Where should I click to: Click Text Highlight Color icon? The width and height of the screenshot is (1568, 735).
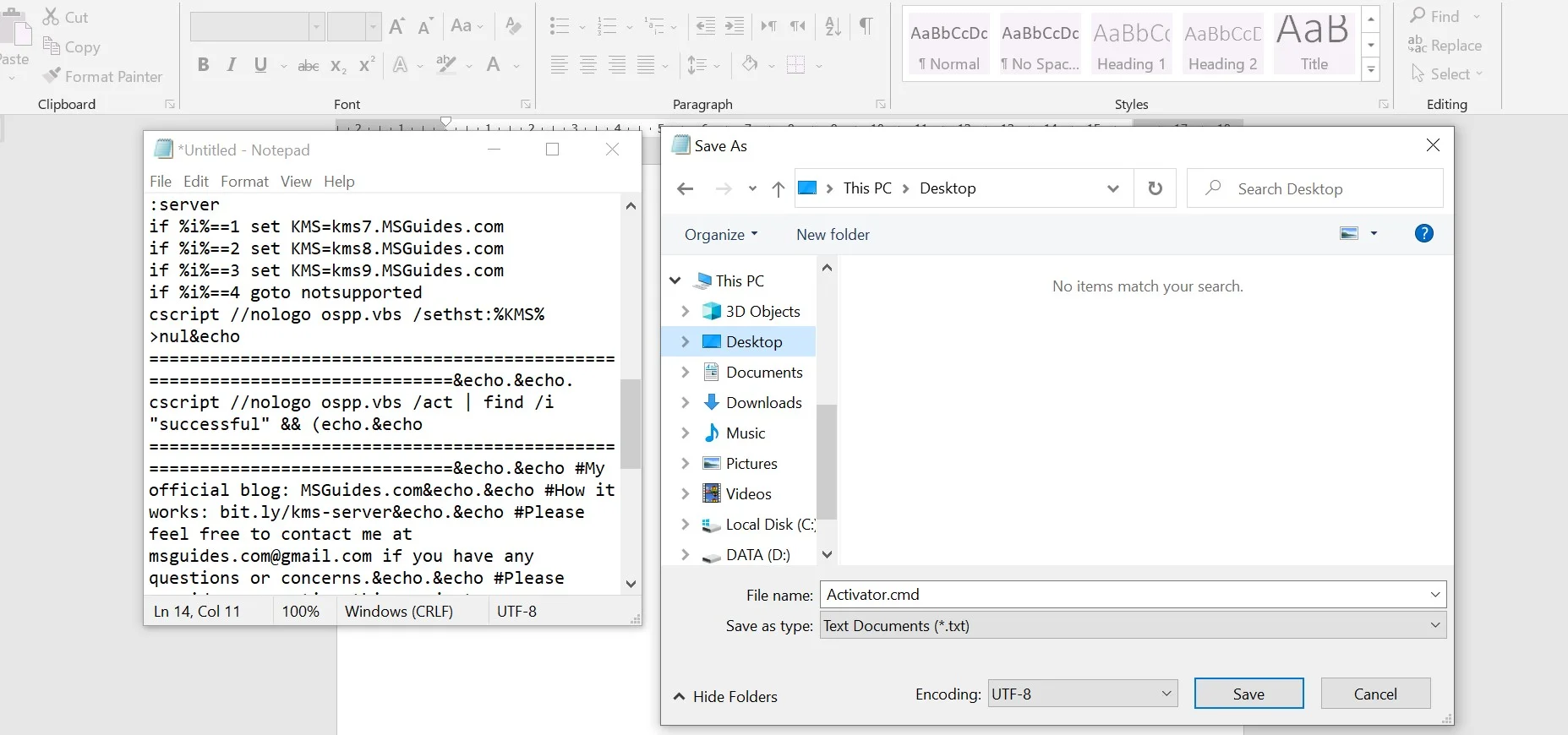tap(446, 64)
